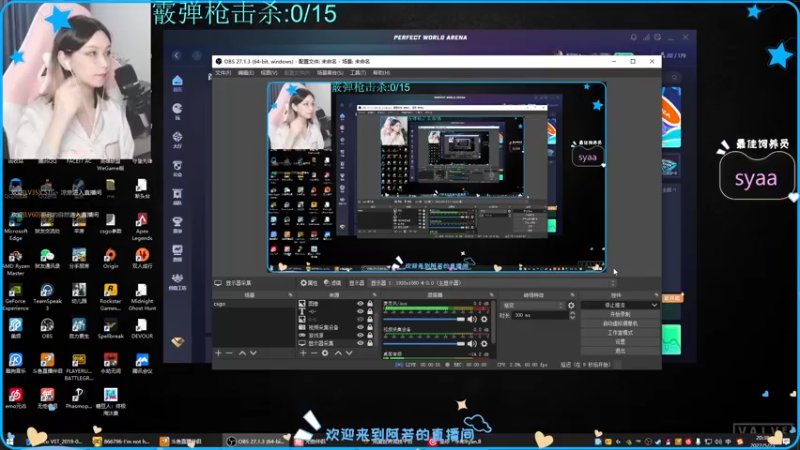
Task: Pop out the Scenes dock panel
Action: coord(290,295)
